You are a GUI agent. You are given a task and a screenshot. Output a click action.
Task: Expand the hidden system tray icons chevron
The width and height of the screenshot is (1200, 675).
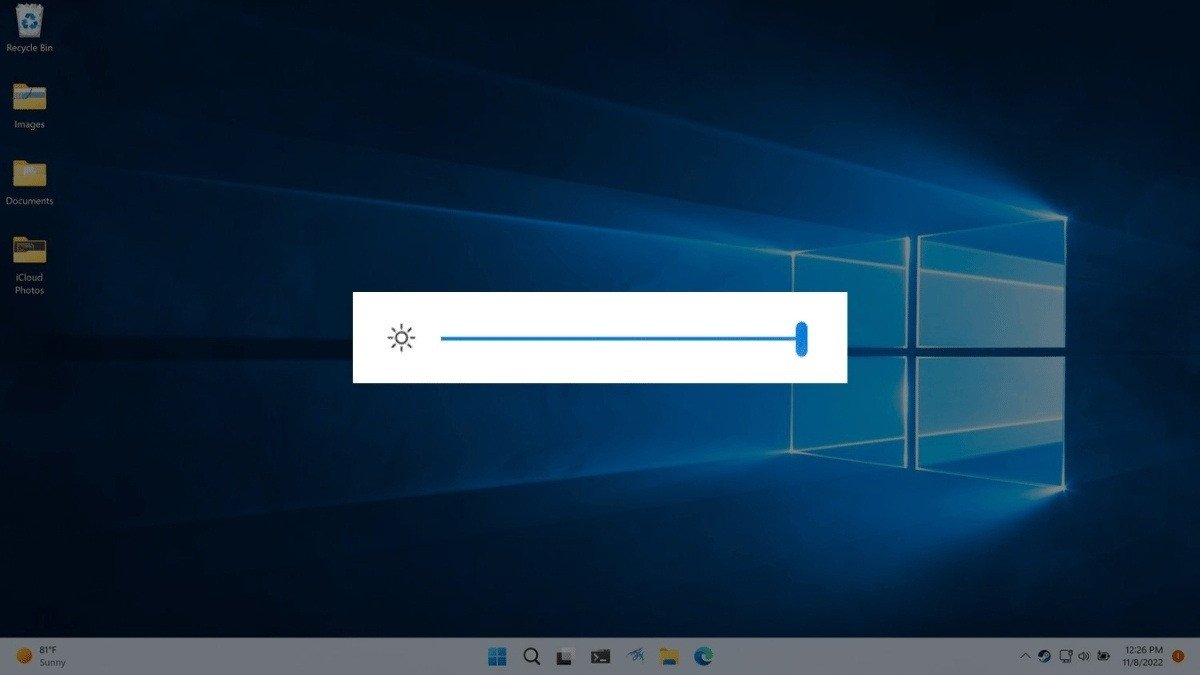(x=1024, y=656)
